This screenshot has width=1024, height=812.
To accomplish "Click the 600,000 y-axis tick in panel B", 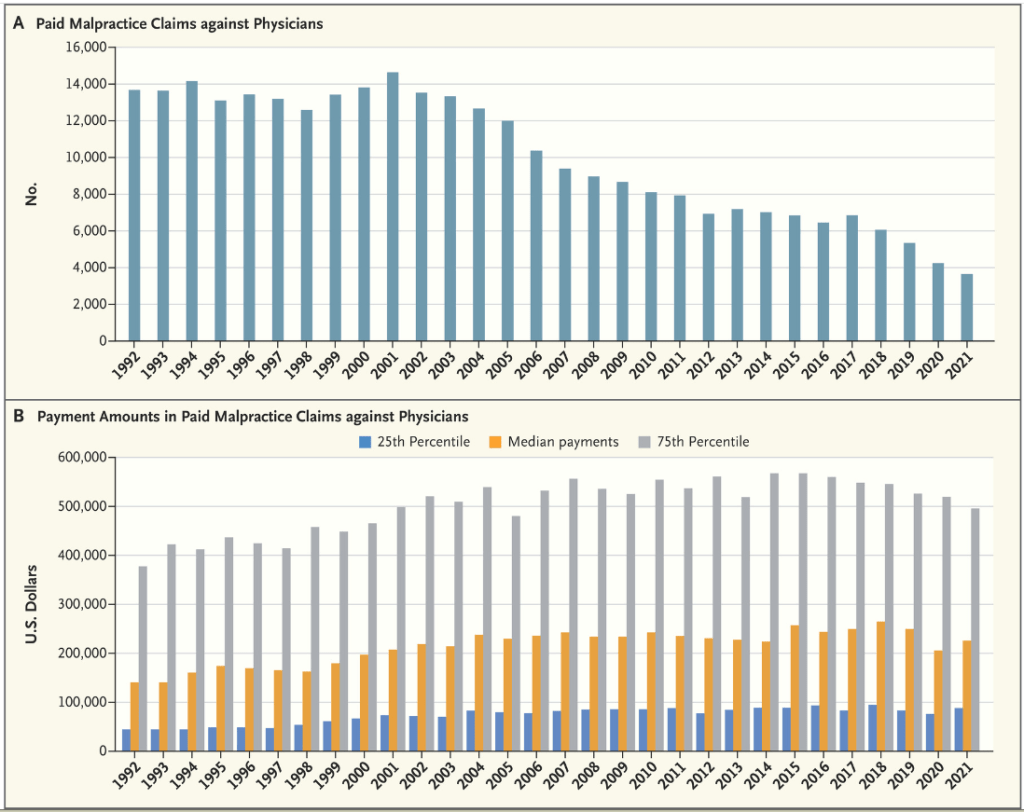I will 83,457.
